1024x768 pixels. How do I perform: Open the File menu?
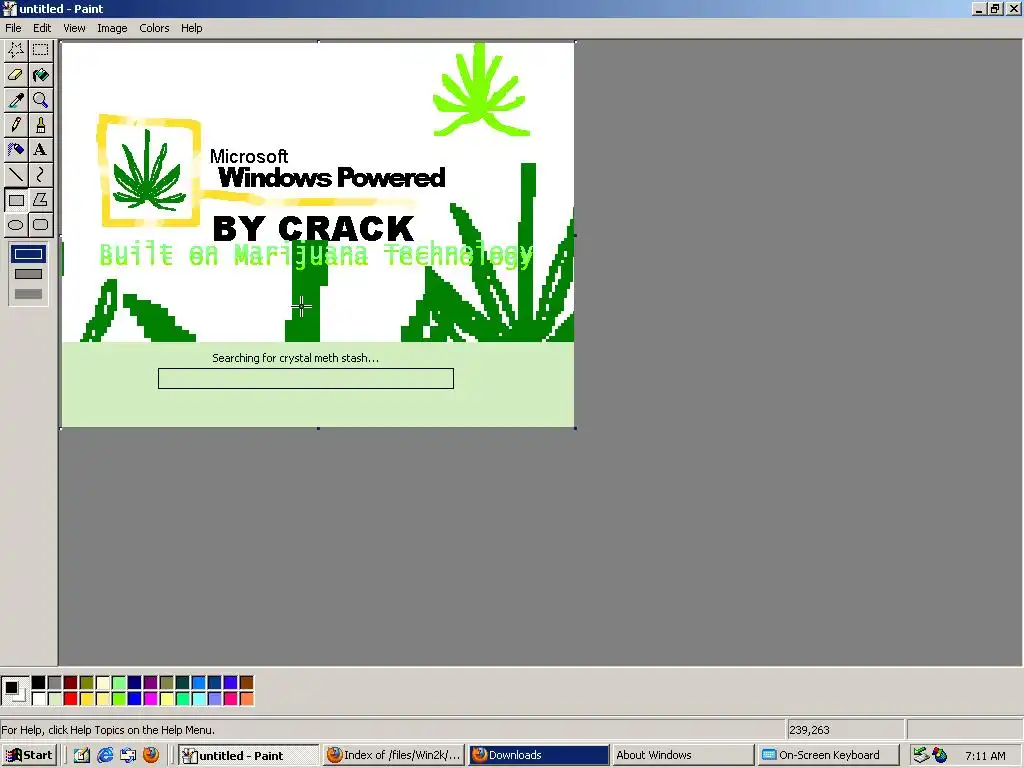click(13, 28)
